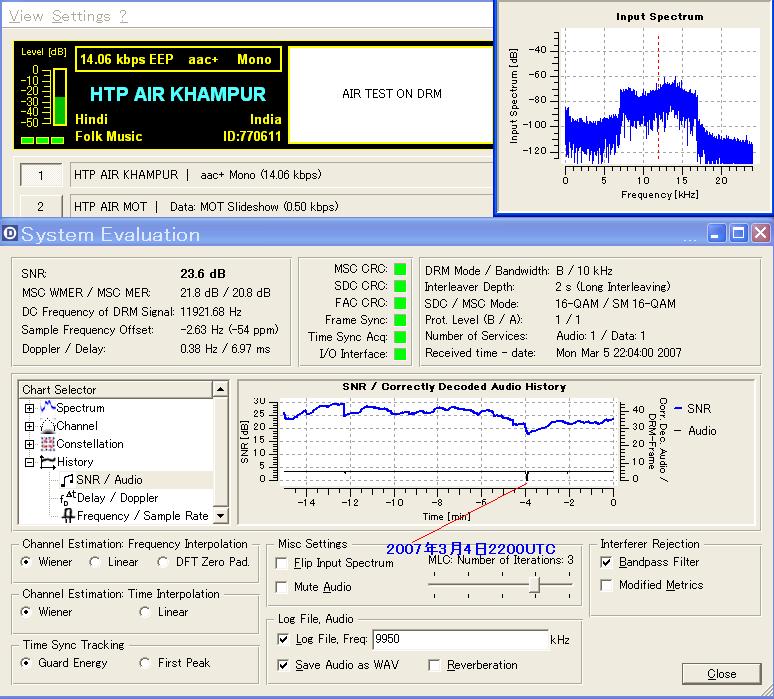The width and height of the screenshot is (774, 699).
Task: Click the SNR history chart plot
Action: tap(448, 441)
